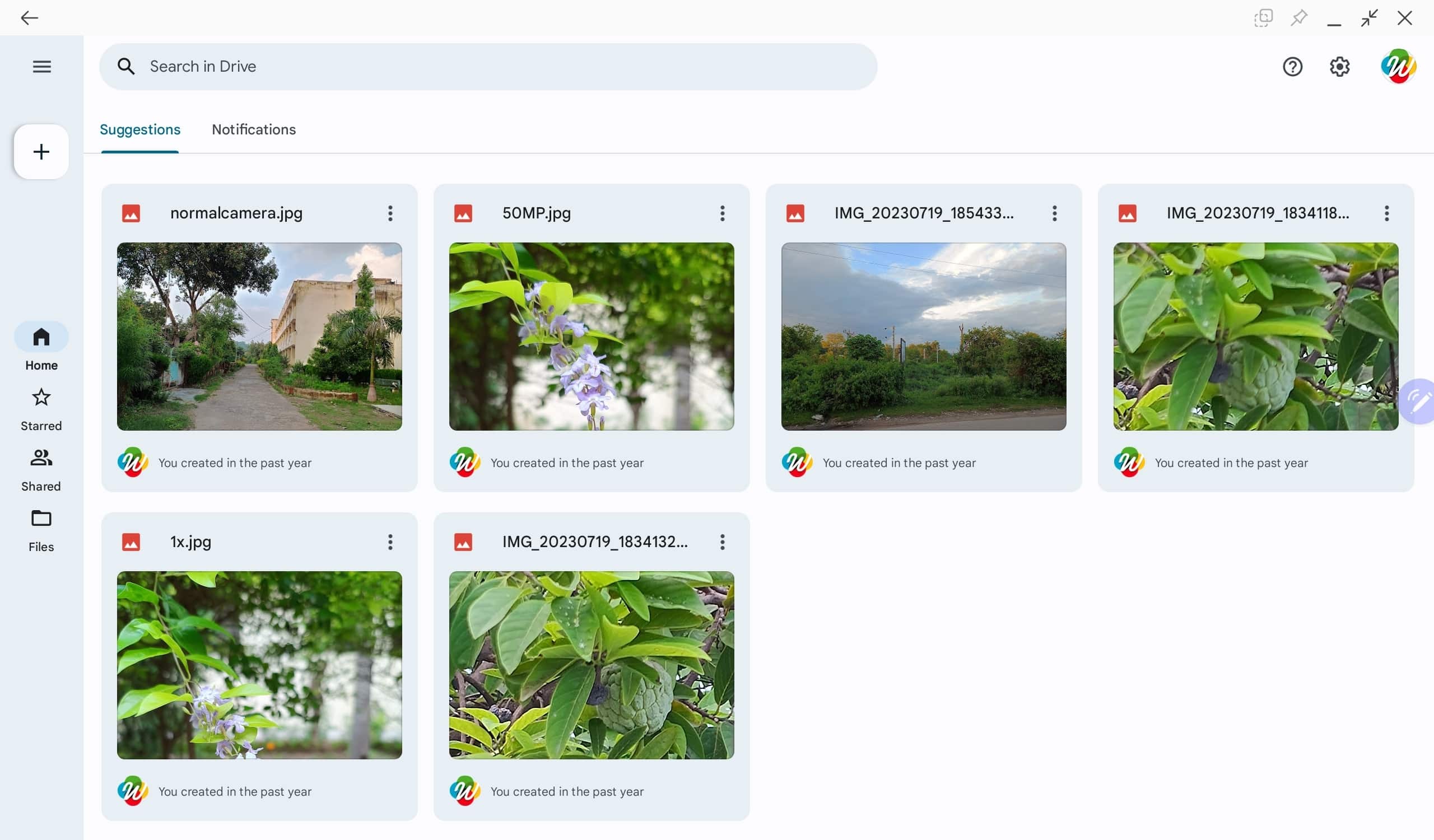Open three-dot menu for IMG_20230719_185433
The height and width of the screenshot is (840, 1434).
click(1054, 213)
